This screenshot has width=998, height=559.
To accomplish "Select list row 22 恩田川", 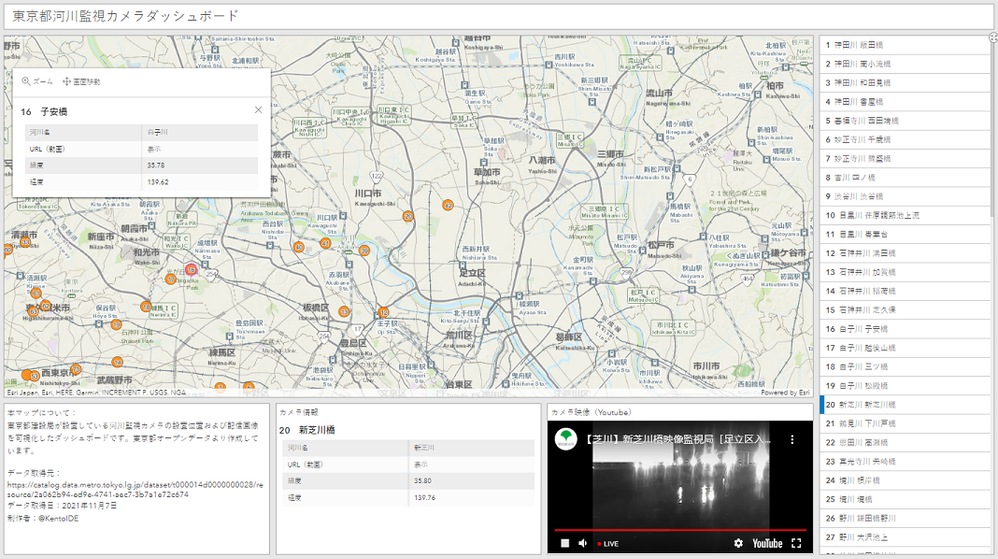I will point(904,442).
